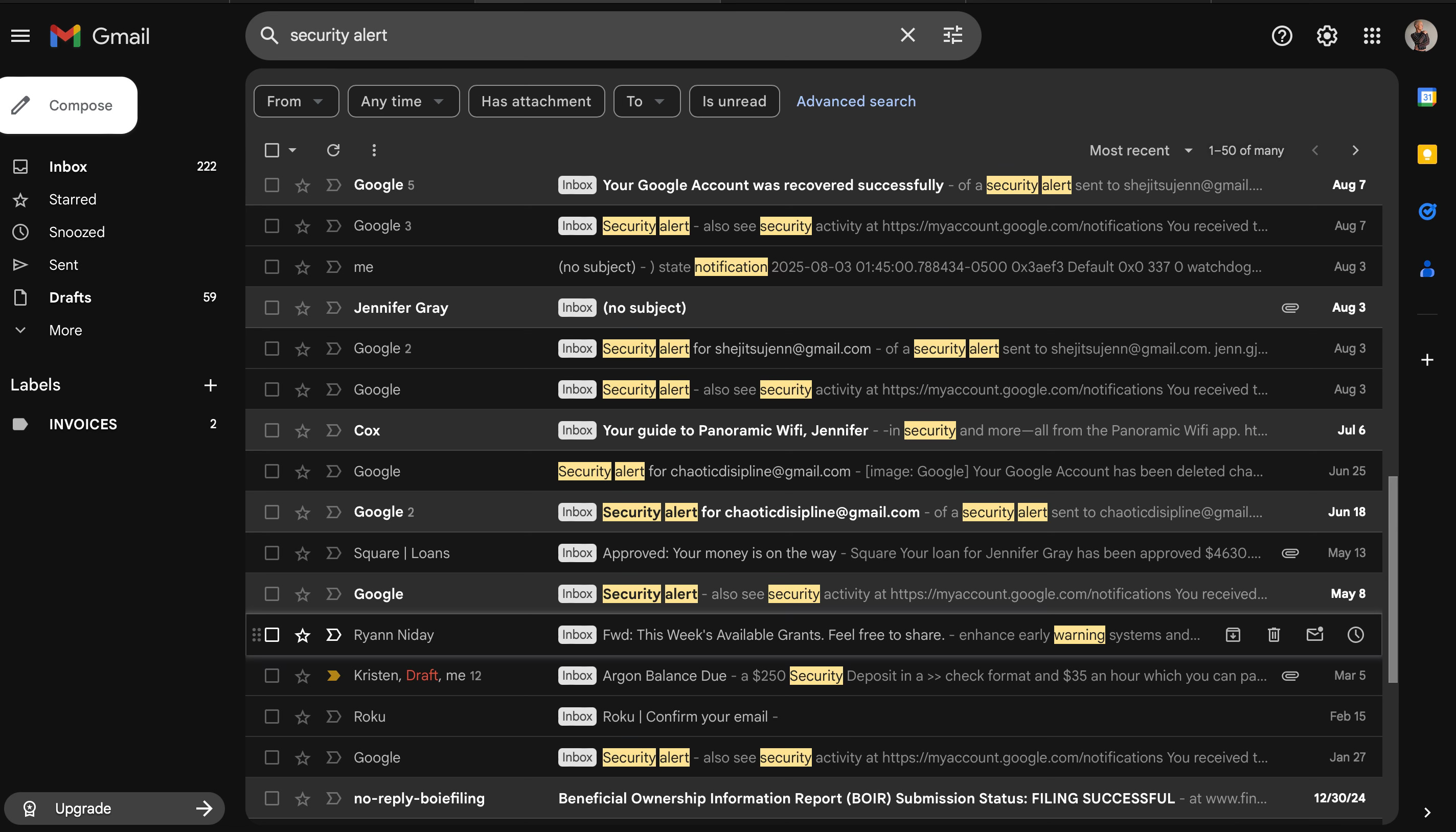
Task: Open the Any time filter dropdown
Action: [403, 101]
